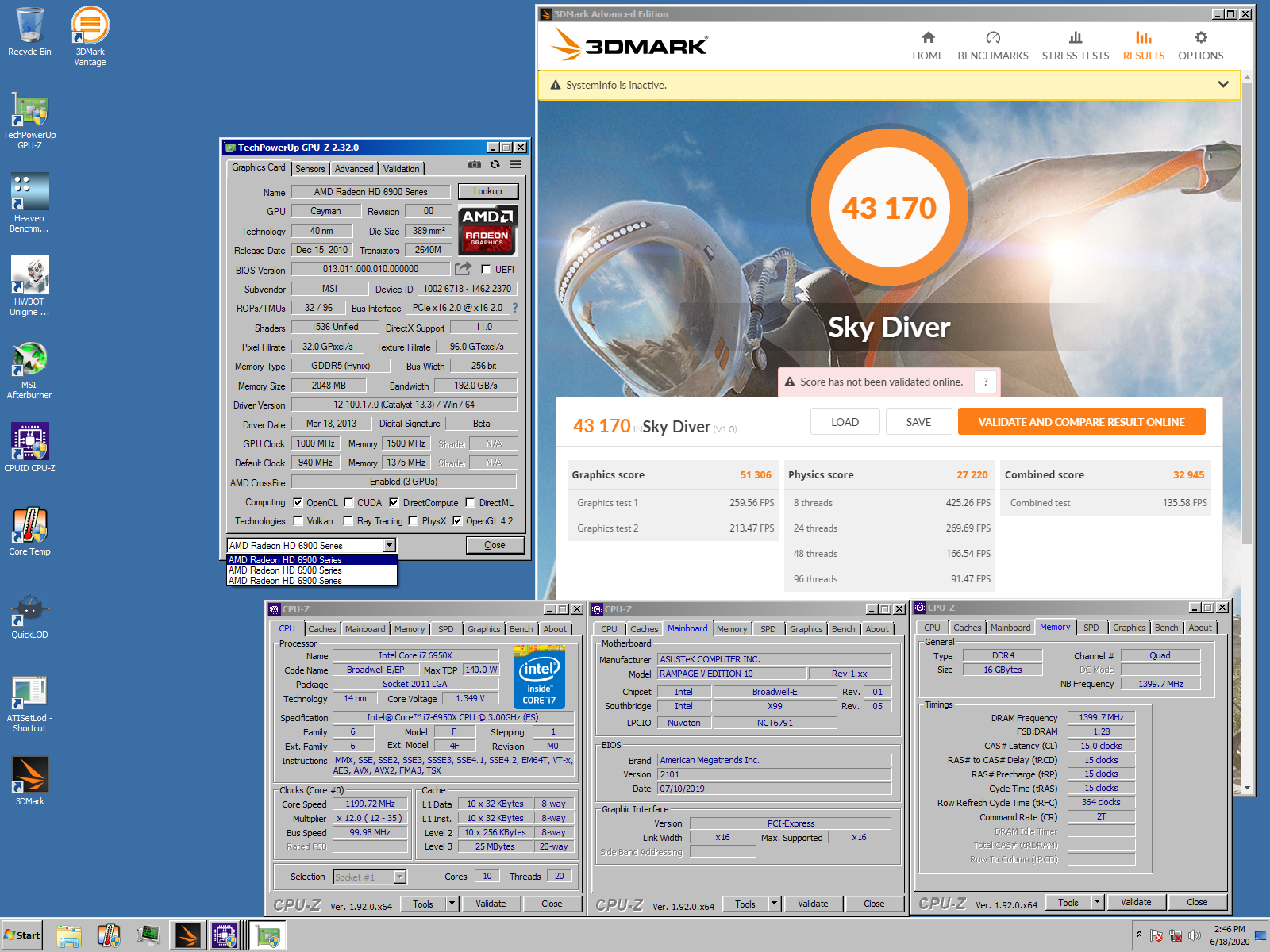Click the Lookup button in GPU-Z

coord(487,191)
